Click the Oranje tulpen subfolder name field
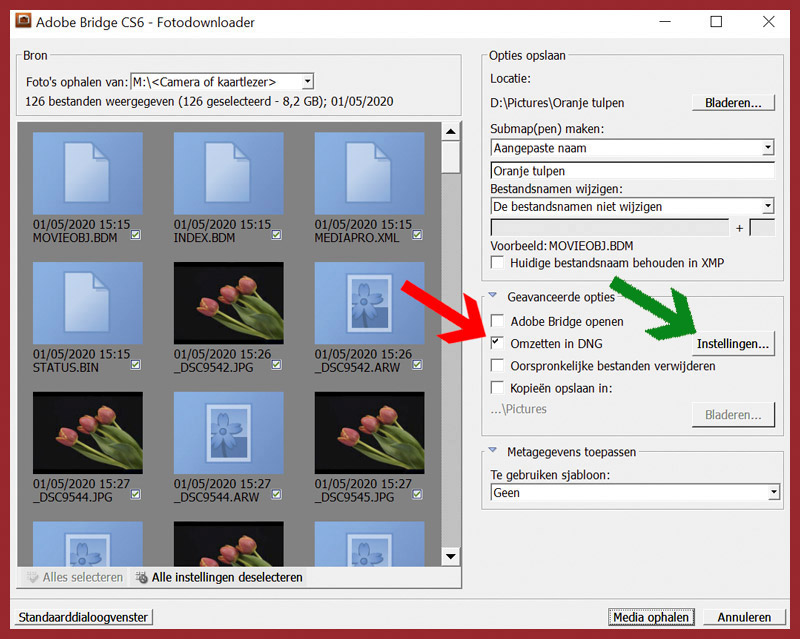Image resolution: width=800 pixels, height=639 pixels. (632, 170)
